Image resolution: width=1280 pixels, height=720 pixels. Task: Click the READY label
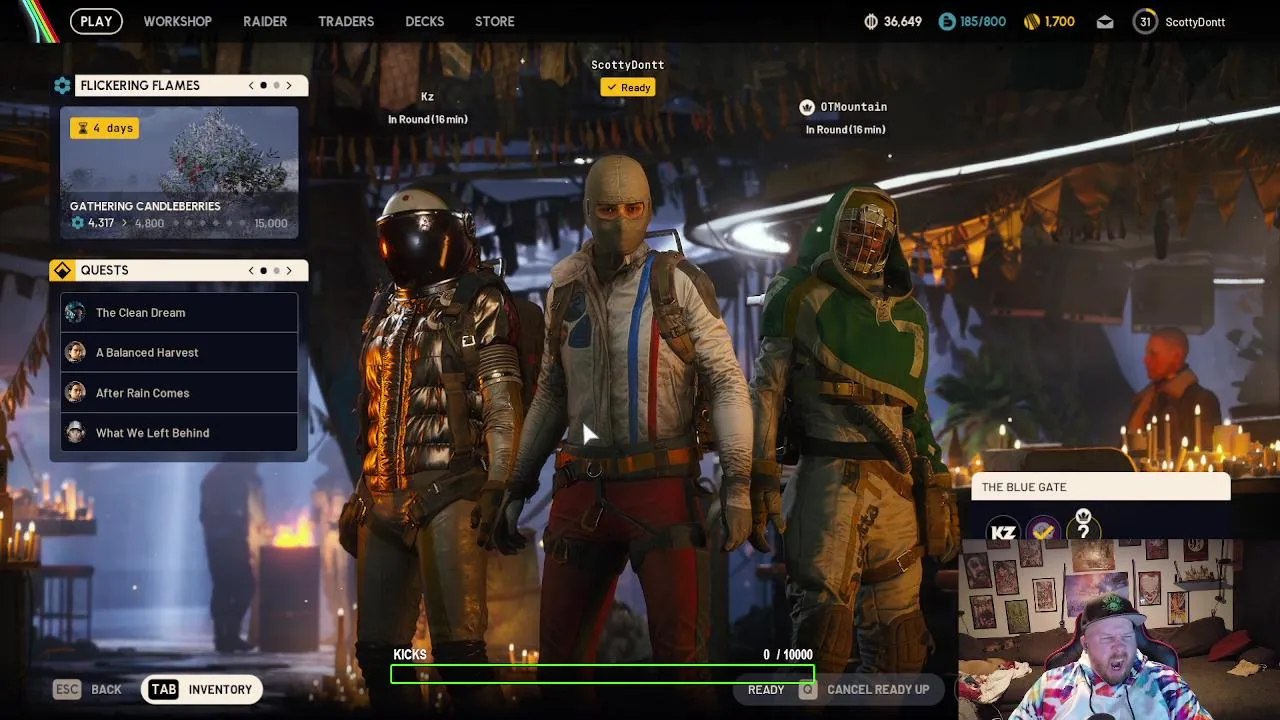click(766, 689)
